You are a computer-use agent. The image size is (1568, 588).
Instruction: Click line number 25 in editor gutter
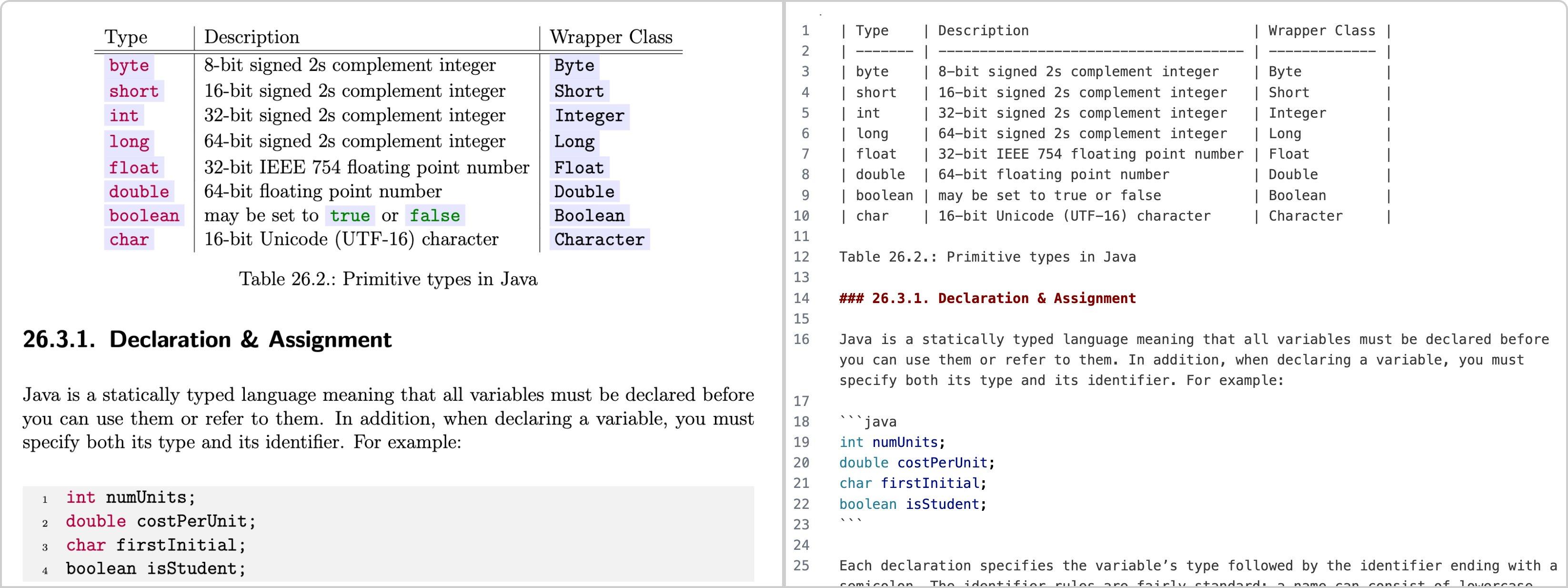pyautogui.click(x=801, y=566)
